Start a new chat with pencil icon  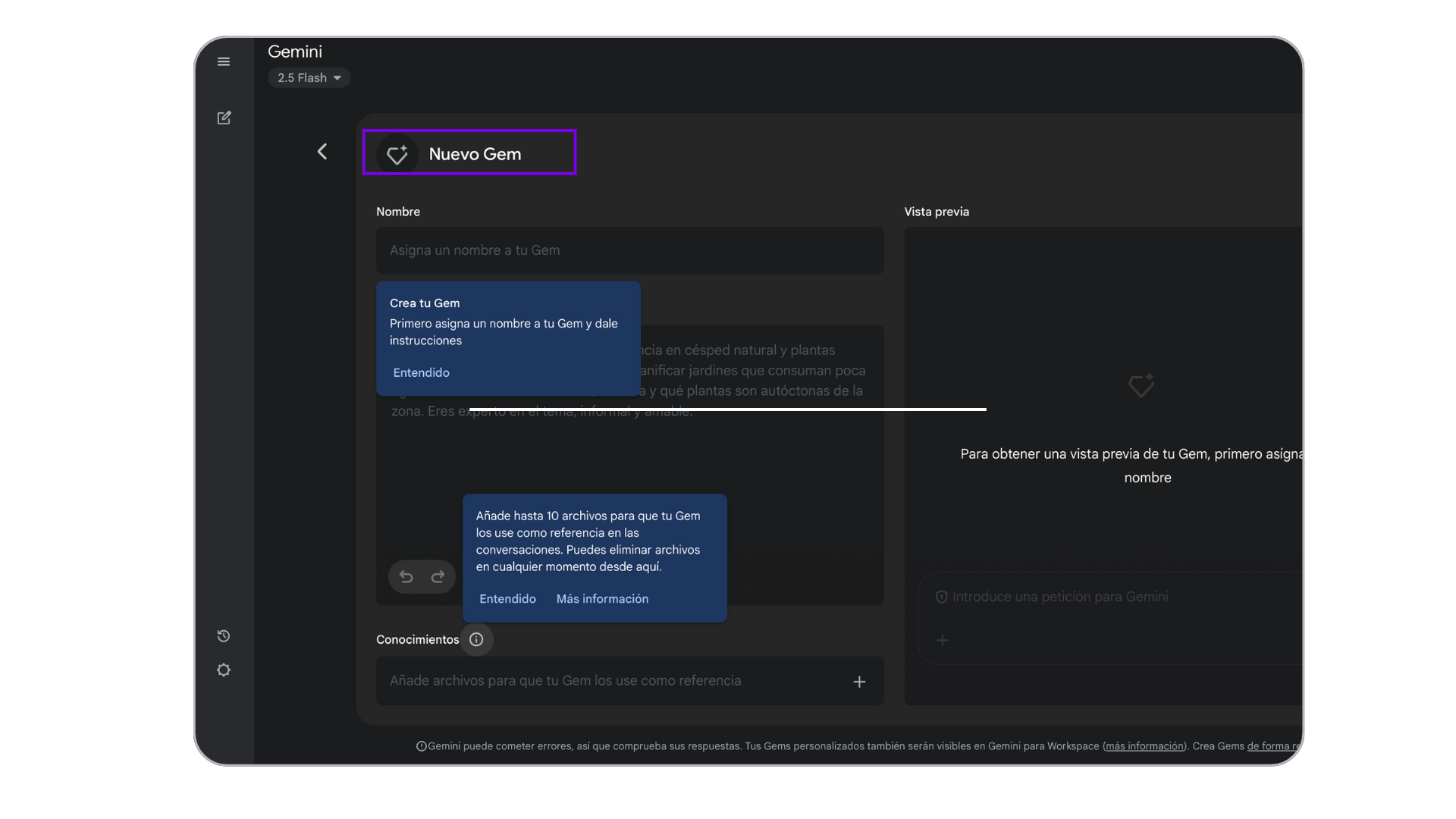pyautogui.click(x=224, y=118)
